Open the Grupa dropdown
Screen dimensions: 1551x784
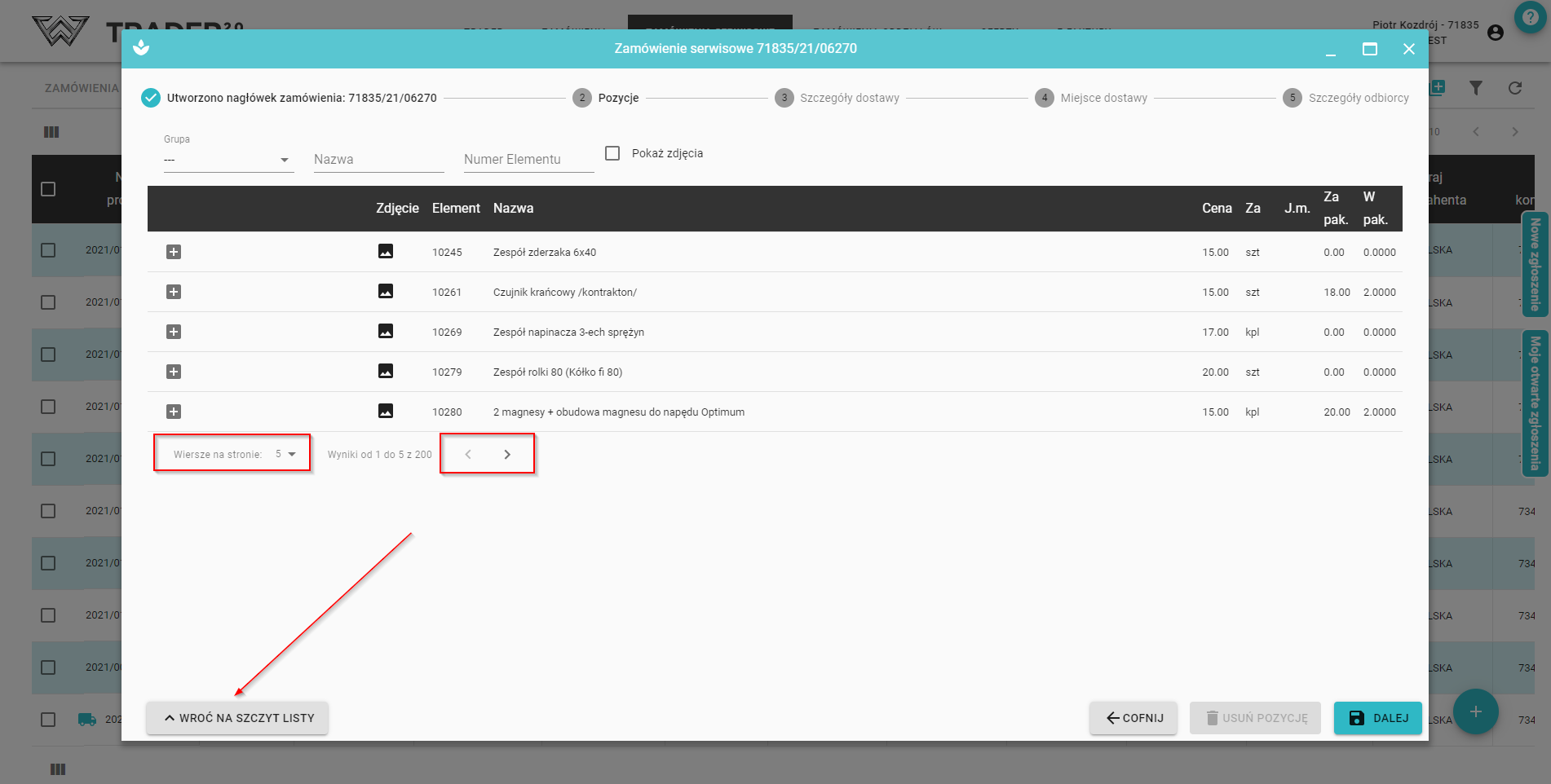(228, 160)
